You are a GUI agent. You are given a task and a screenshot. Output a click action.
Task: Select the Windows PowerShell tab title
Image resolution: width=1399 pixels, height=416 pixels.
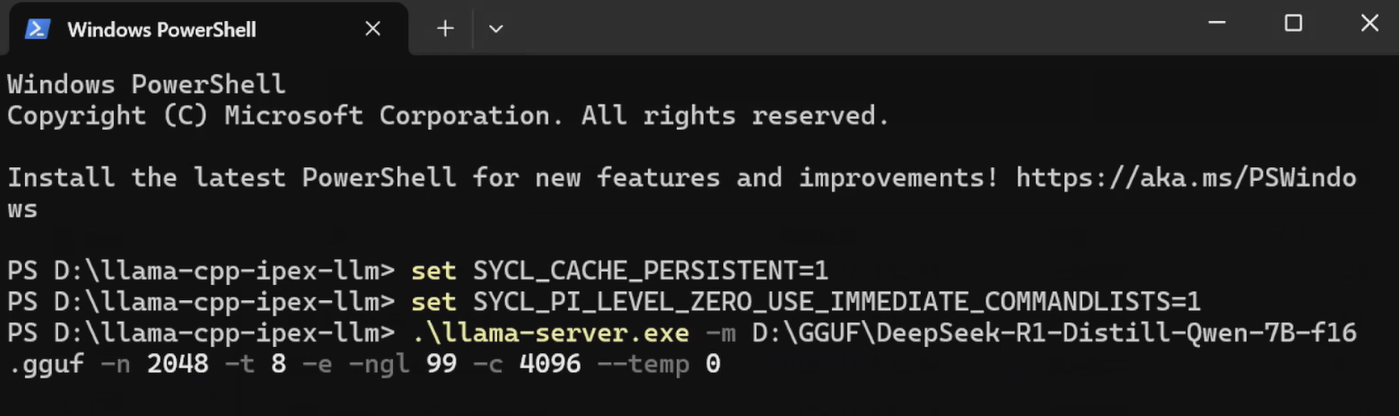point(161,29)
